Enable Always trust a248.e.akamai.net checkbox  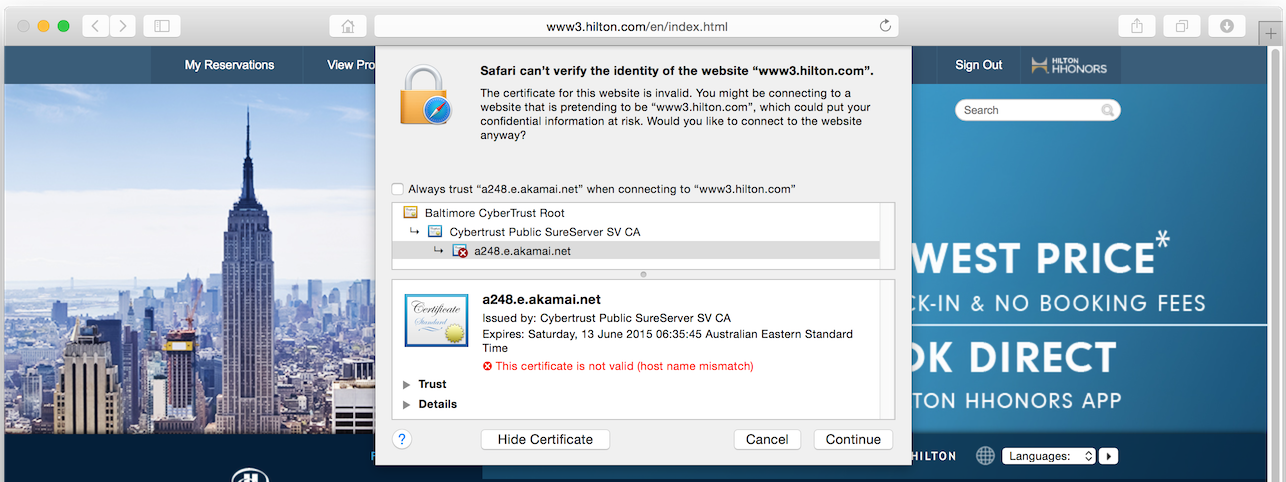(x=398, y=189)
